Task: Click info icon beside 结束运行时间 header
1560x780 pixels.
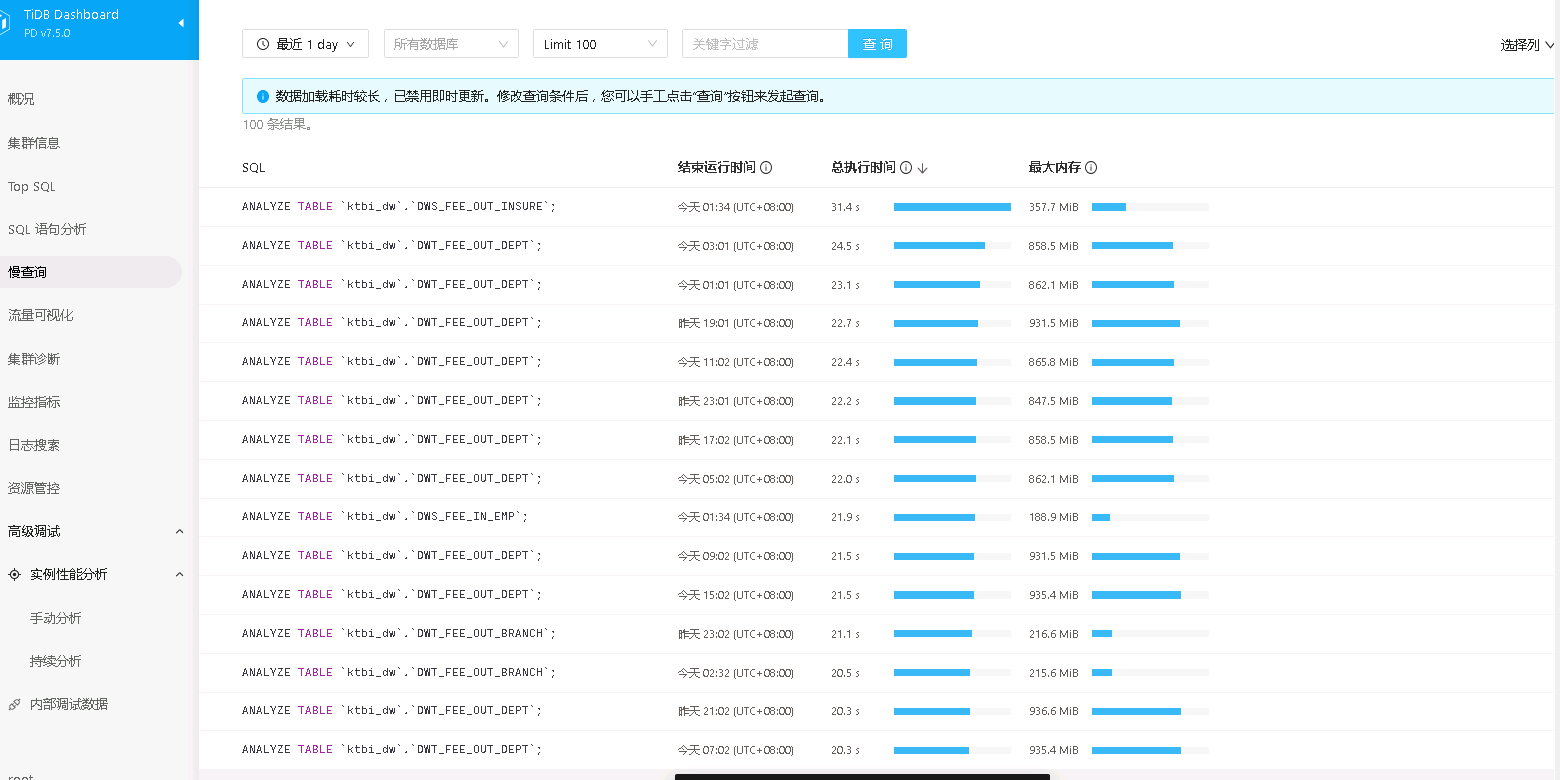Action: 766,168
